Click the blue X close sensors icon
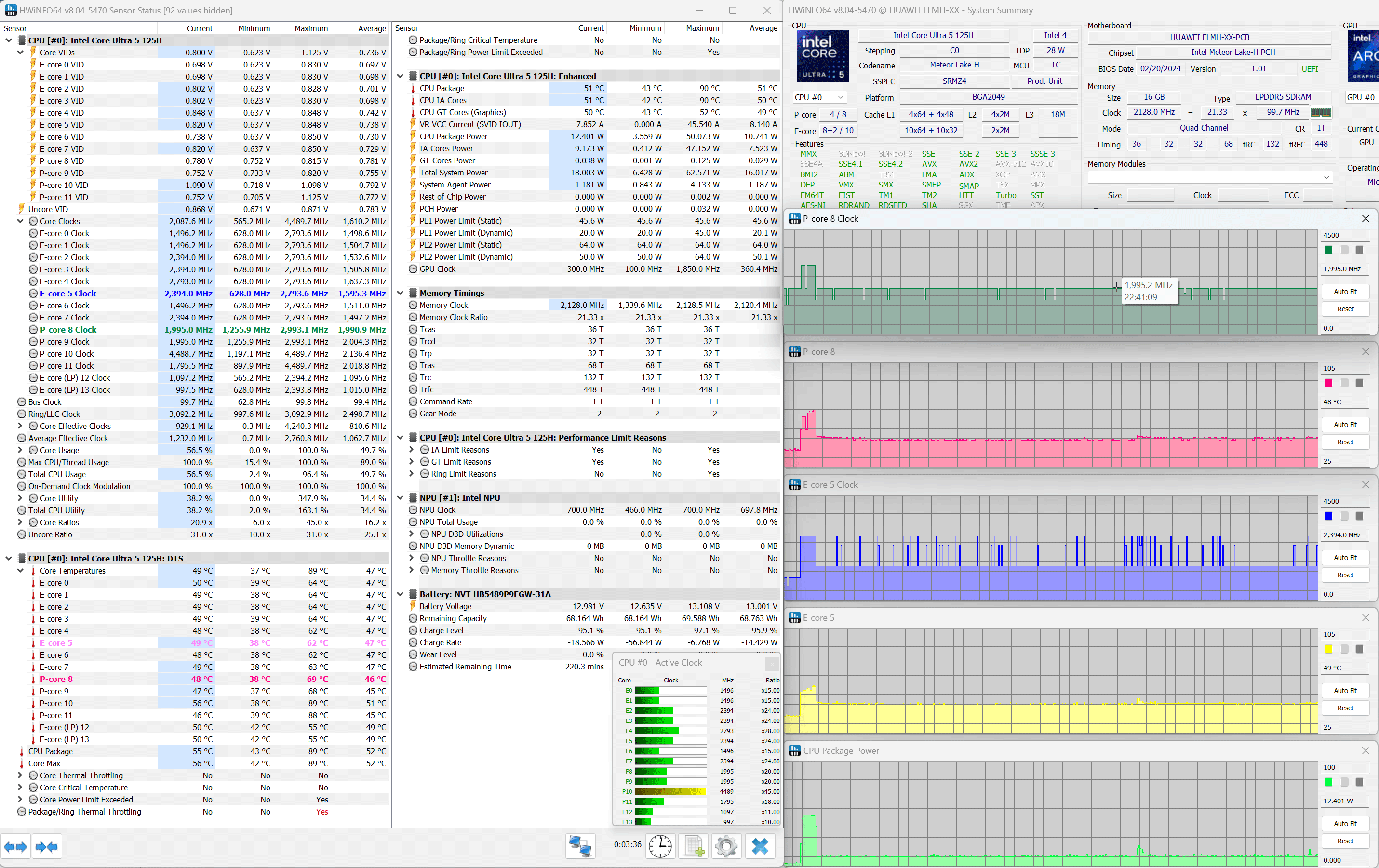Image resolution: width=1379 pixels, height=868 pixels. click(760, 846)
